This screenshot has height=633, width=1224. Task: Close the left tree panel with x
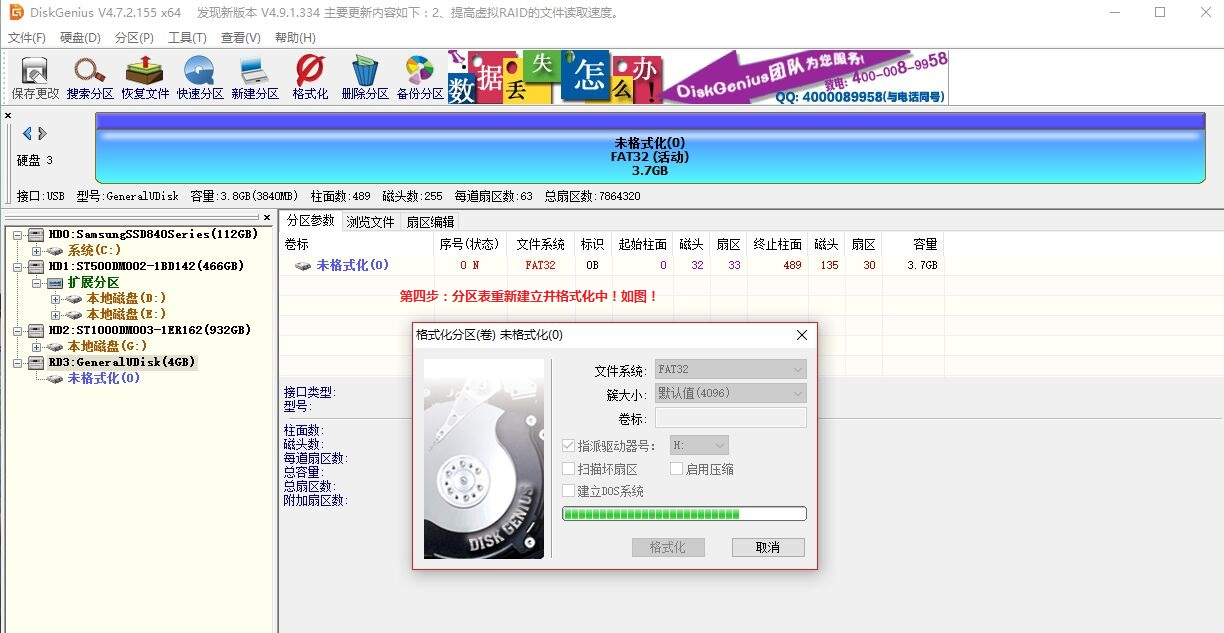[x=266, y=217]
